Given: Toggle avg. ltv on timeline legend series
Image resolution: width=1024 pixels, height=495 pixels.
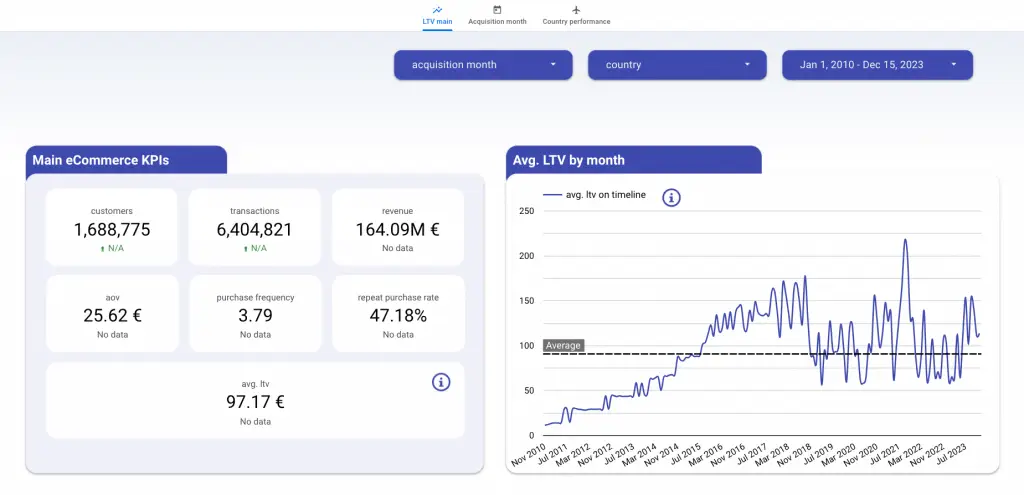Looking at the screenshot, I should coord(594,195).
